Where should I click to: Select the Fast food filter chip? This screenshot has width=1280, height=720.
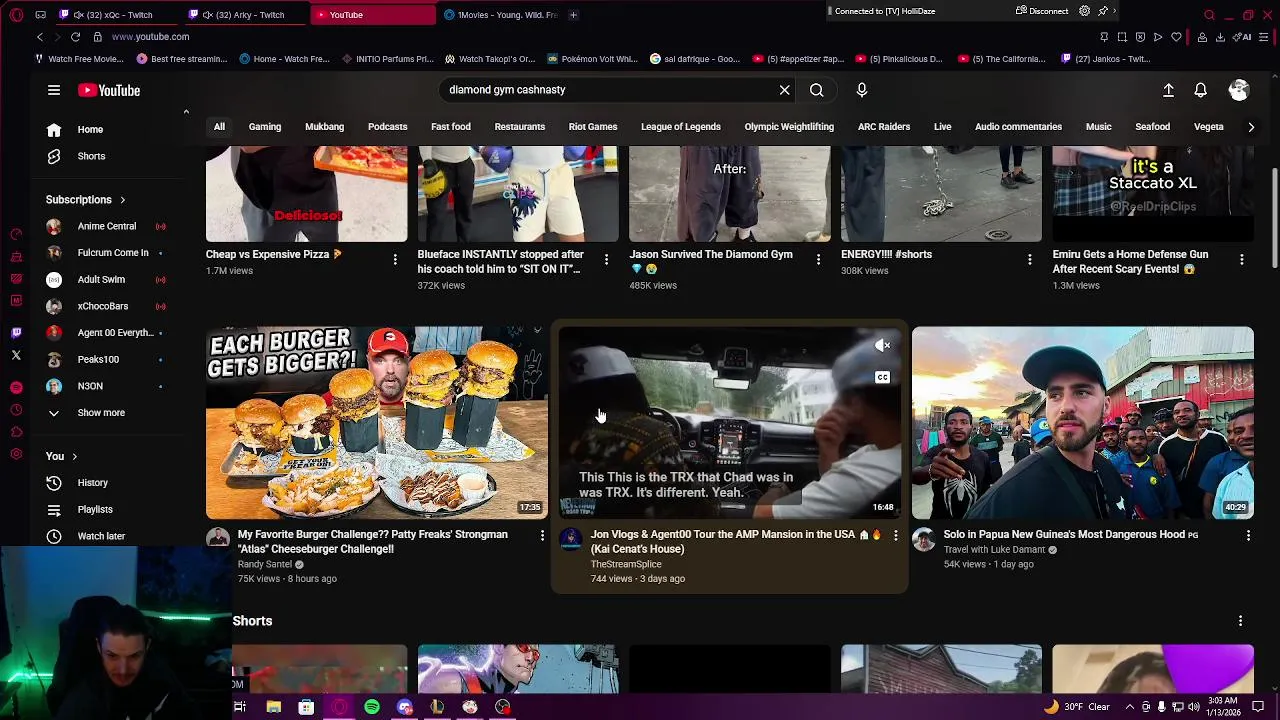point(451,127)
